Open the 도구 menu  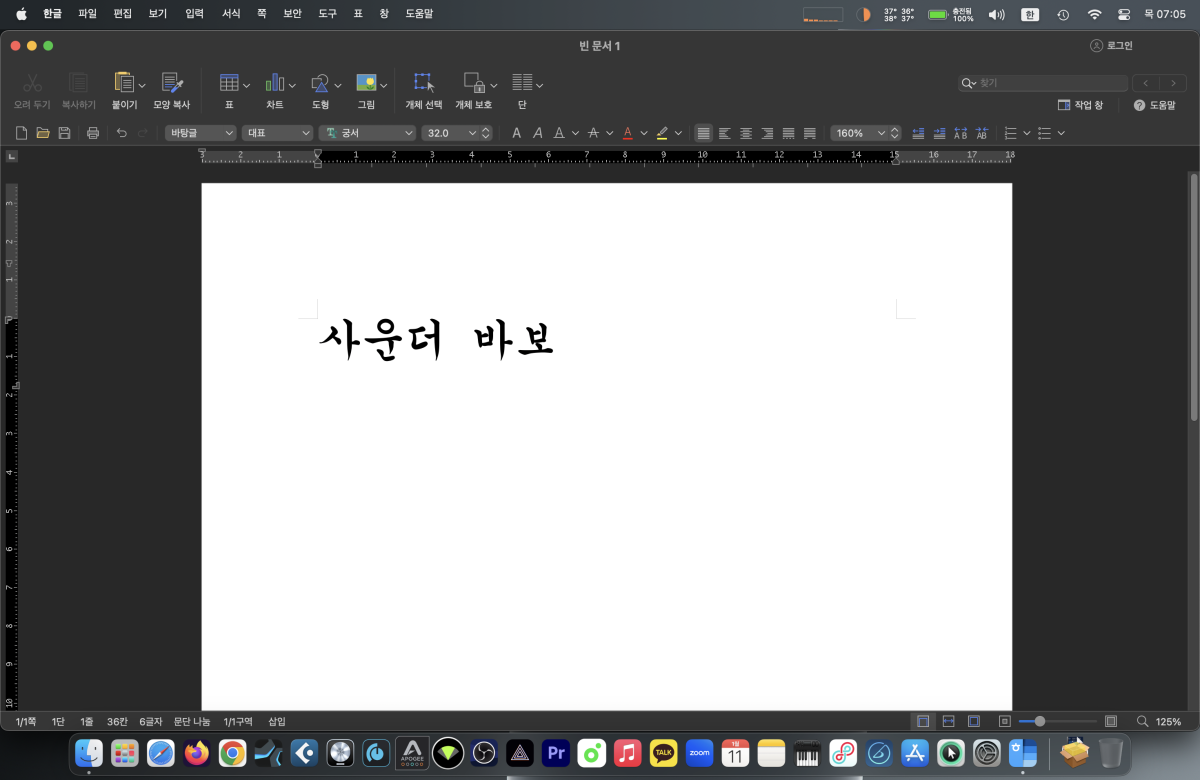327,14
